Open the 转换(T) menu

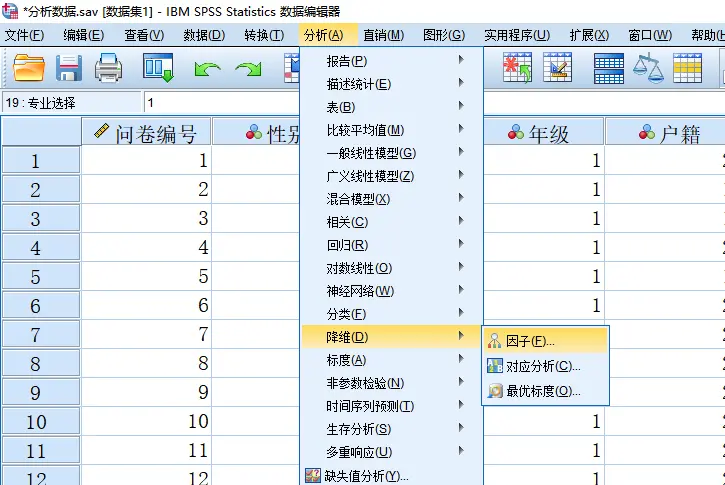(264, 35)
